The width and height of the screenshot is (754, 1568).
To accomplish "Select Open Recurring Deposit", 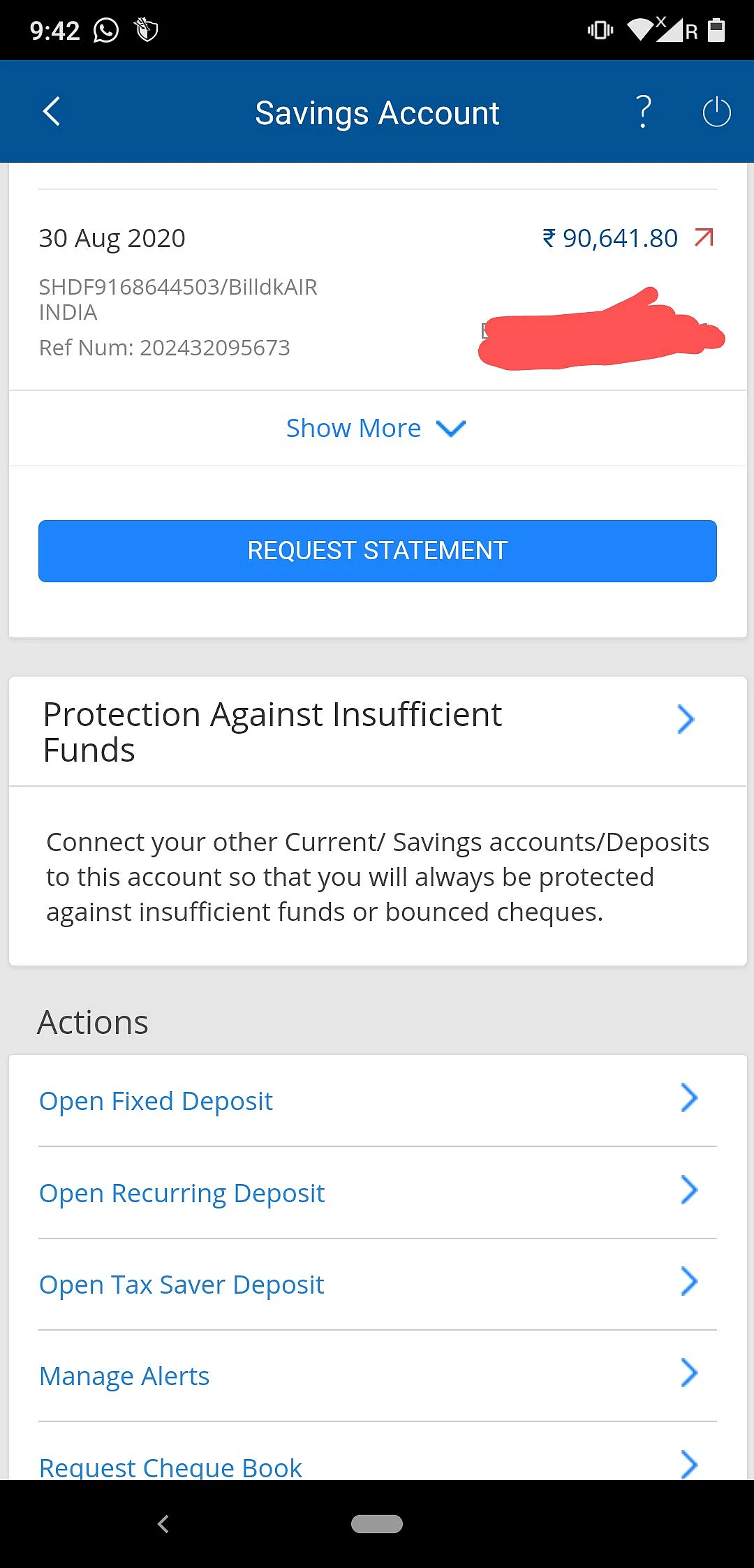I will (x=378, y=1192).
